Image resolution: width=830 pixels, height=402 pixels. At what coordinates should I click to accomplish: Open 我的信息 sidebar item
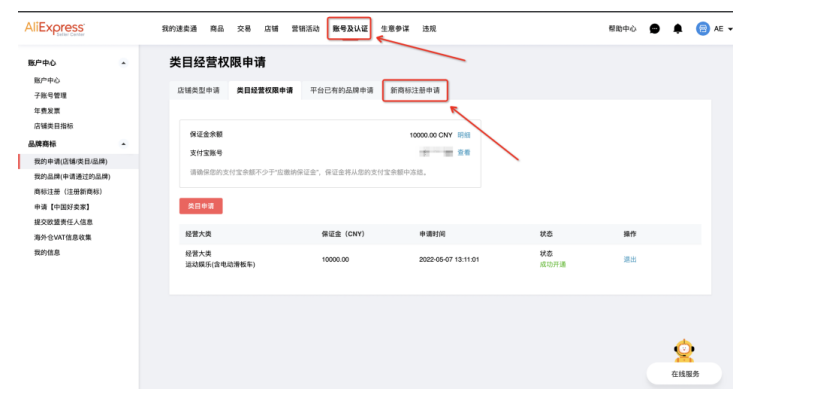click(47, 253)
